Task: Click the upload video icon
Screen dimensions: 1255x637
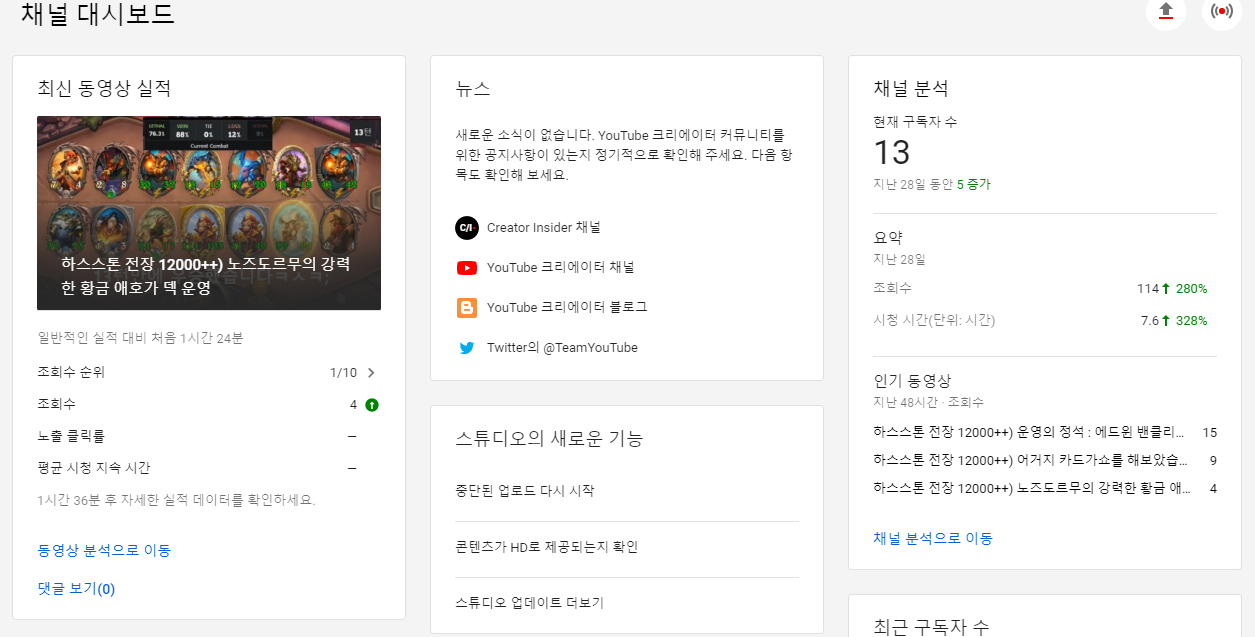Action: (x=1165, y=11)
